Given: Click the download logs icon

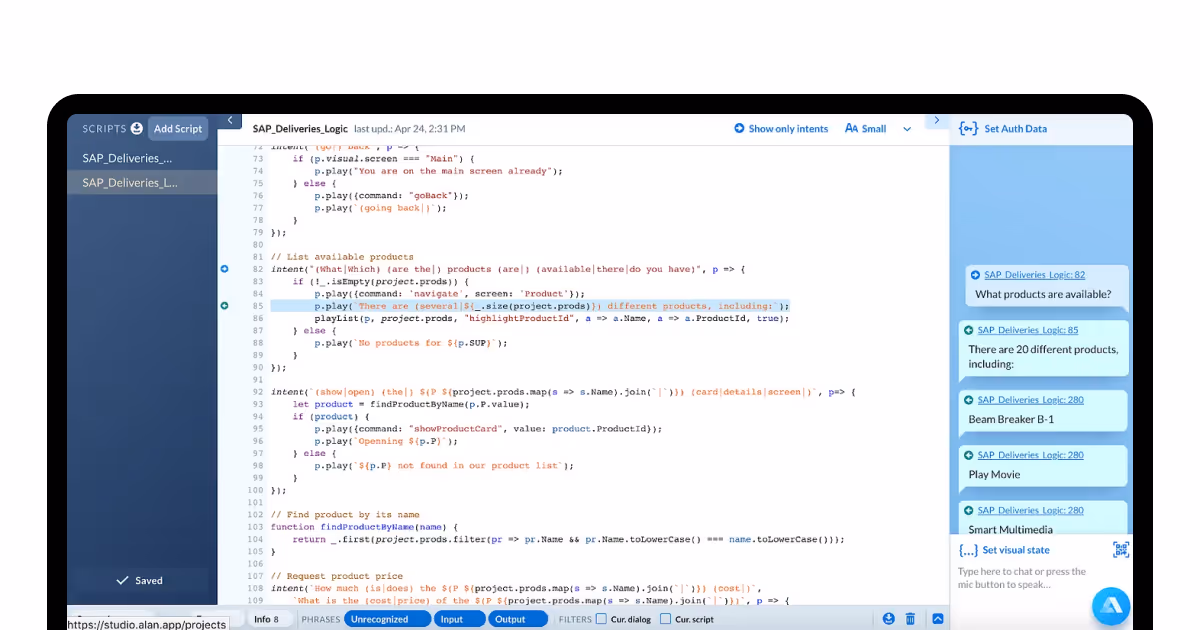Looking at the screenshot, I should pyautogui.click(x=889, y=619).
